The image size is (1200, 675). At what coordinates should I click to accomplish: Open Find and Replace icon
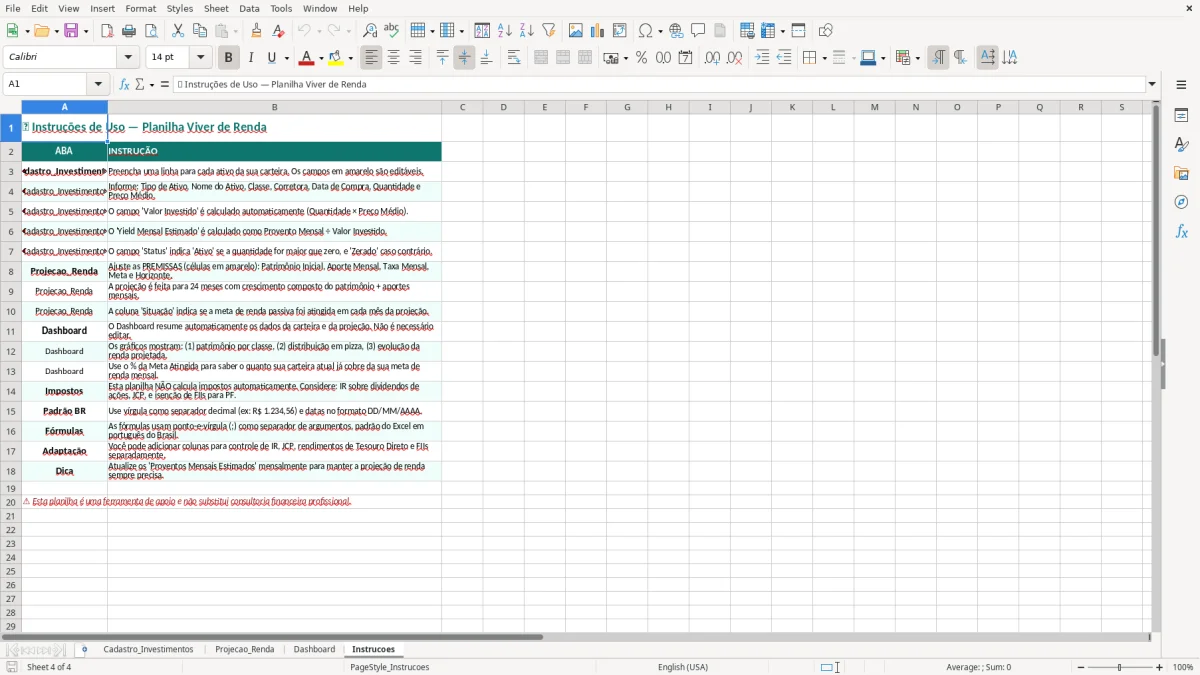click(x=370, y=31)
